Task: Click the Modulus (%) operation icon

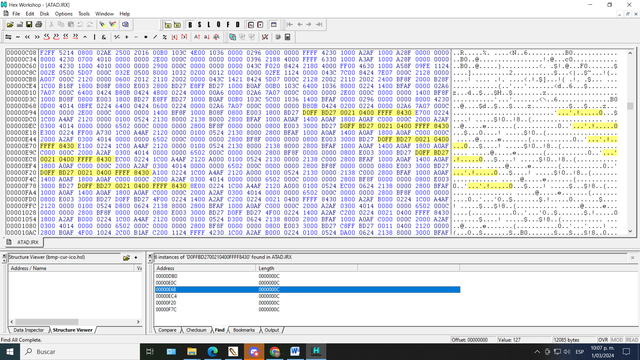Action: [x=164, y=37]
